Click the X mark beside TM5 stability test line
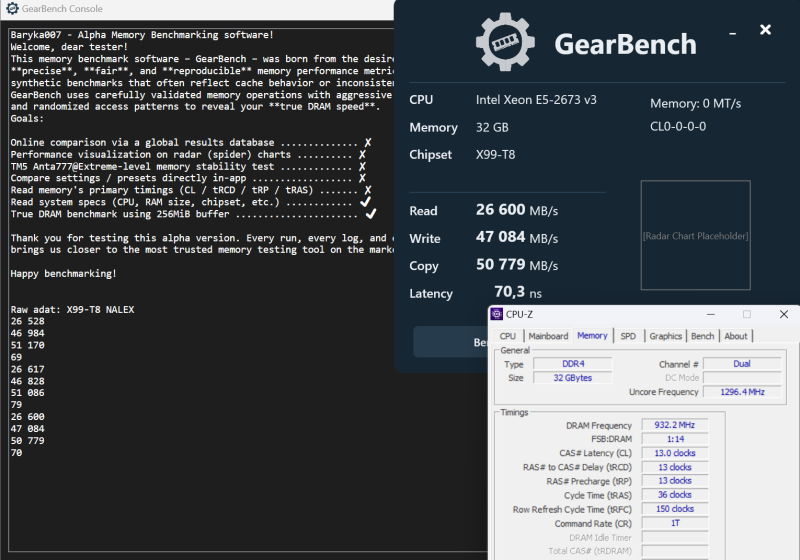 pos(362,166)
